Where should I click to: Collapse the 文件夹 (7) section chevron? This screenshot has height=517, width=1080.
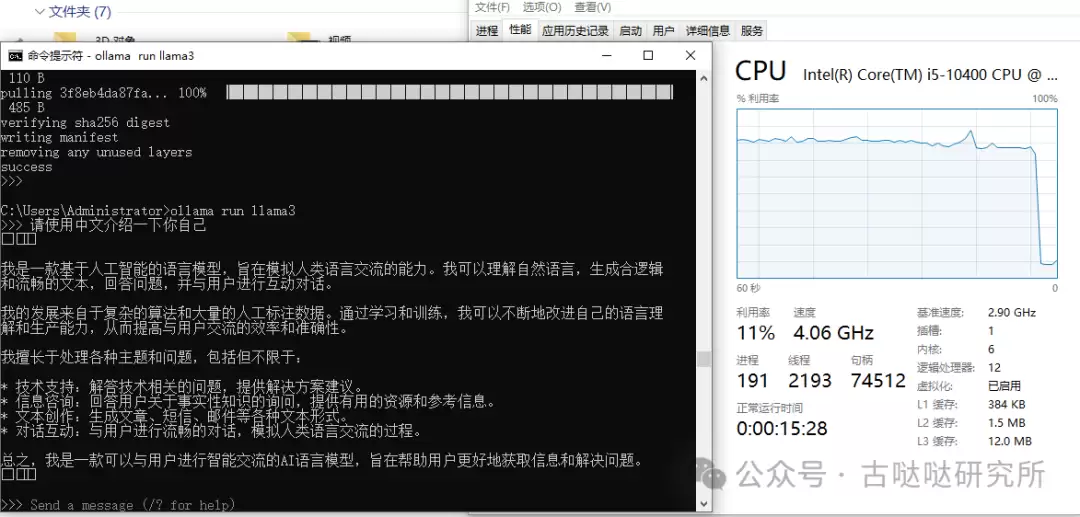click(39, 12)
